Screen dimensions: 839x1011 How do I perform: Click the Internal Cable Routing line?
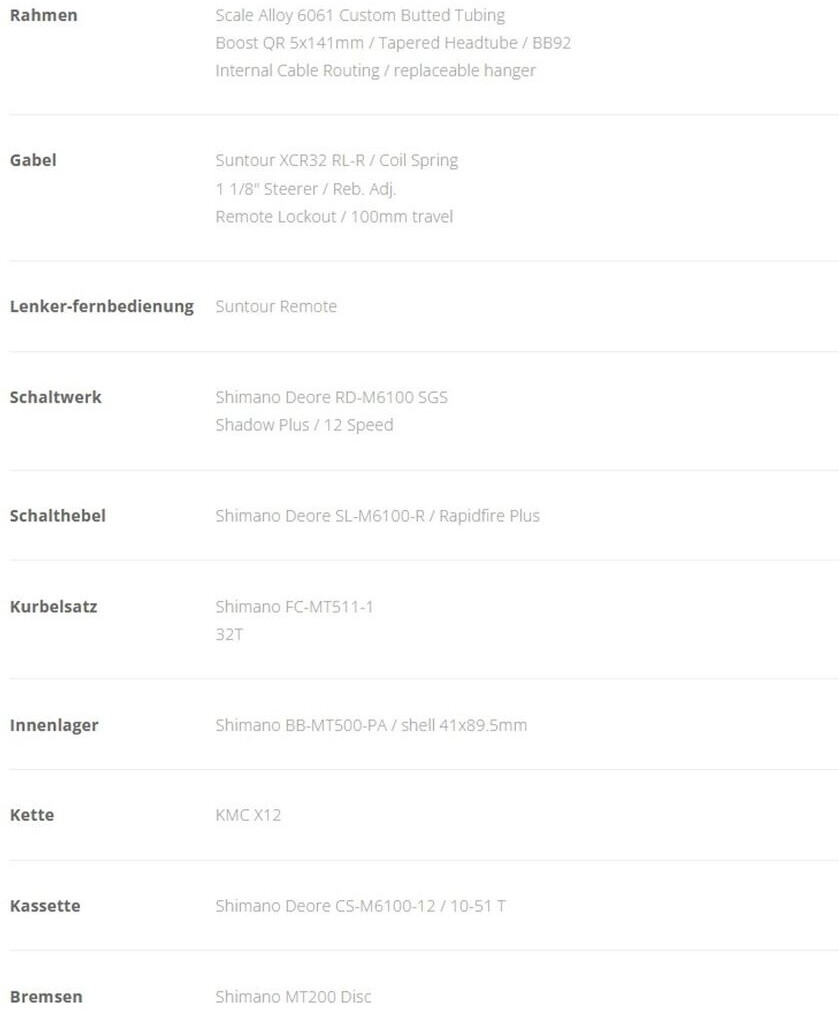pyautogui.click(x=375, y=71)
